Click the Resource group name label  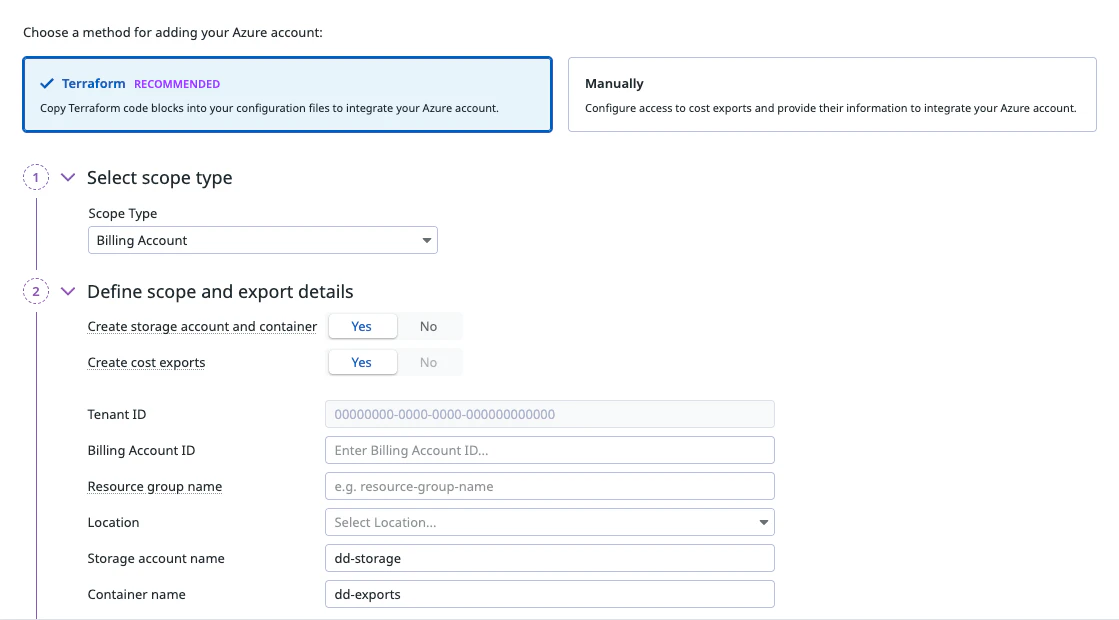tap(155, 486)
